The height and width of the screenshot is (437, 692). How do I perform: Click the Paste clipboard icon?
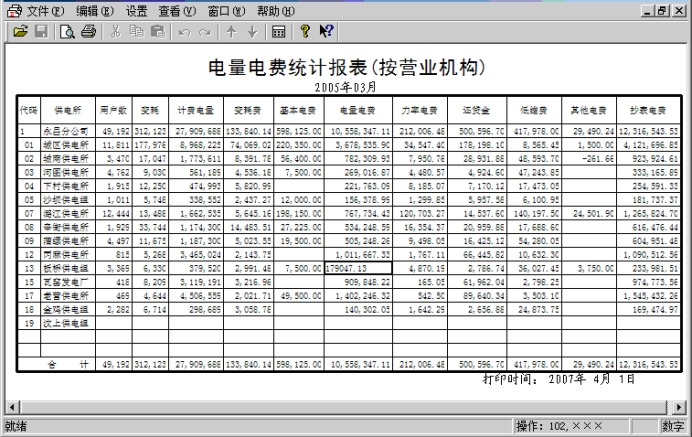coord(156,32)
